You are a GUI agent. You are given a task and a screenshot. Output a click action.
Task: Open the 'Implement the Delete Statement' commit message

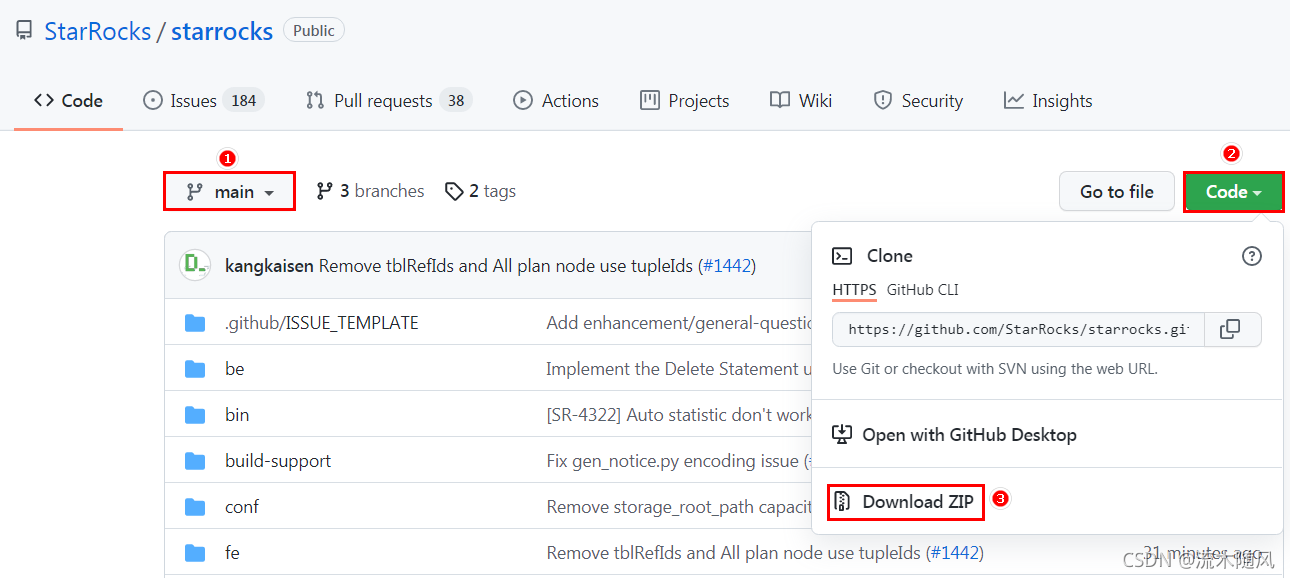[x=678, y=369]
